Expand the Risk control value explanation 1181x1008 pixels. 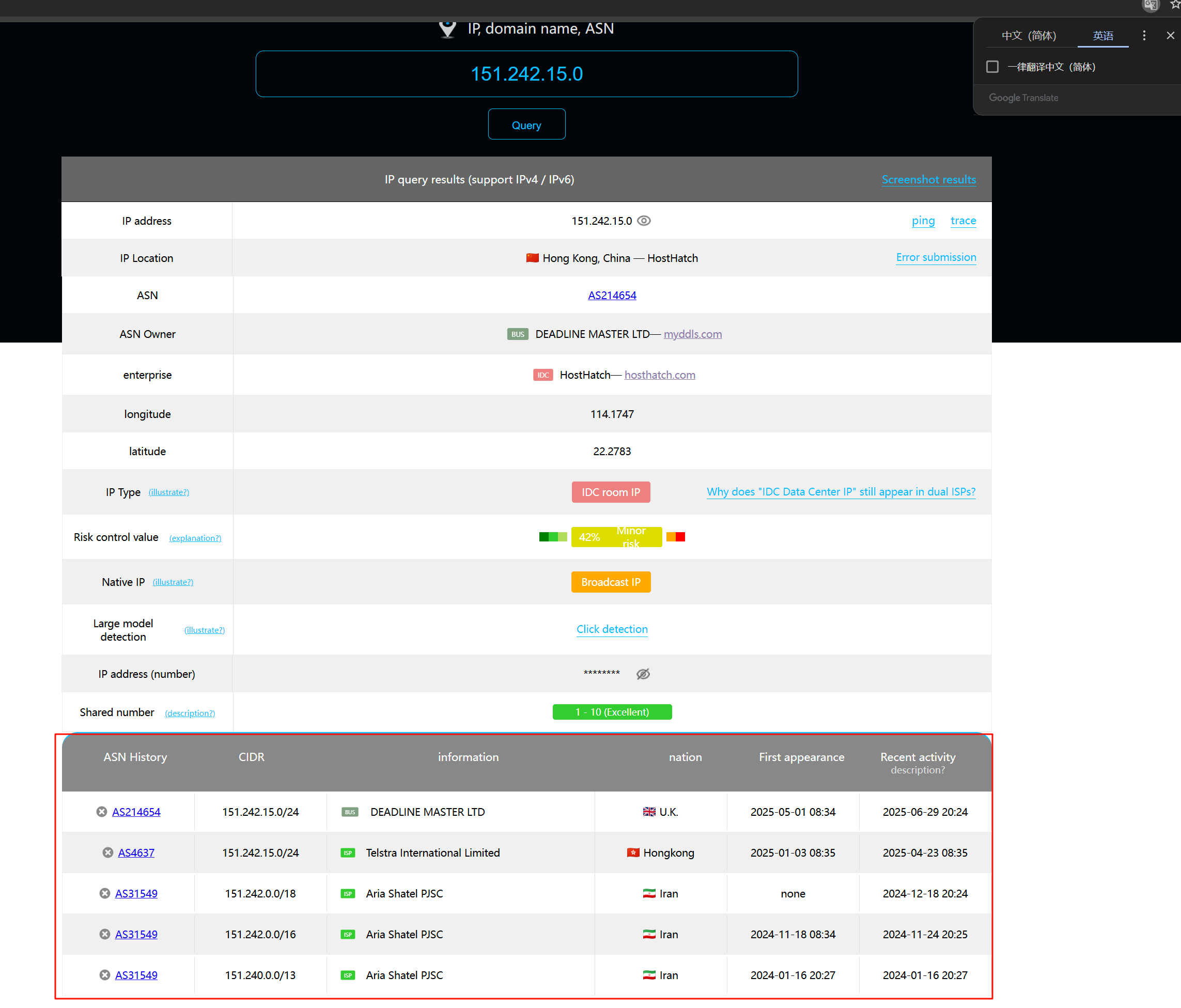[x=195, y=538]
